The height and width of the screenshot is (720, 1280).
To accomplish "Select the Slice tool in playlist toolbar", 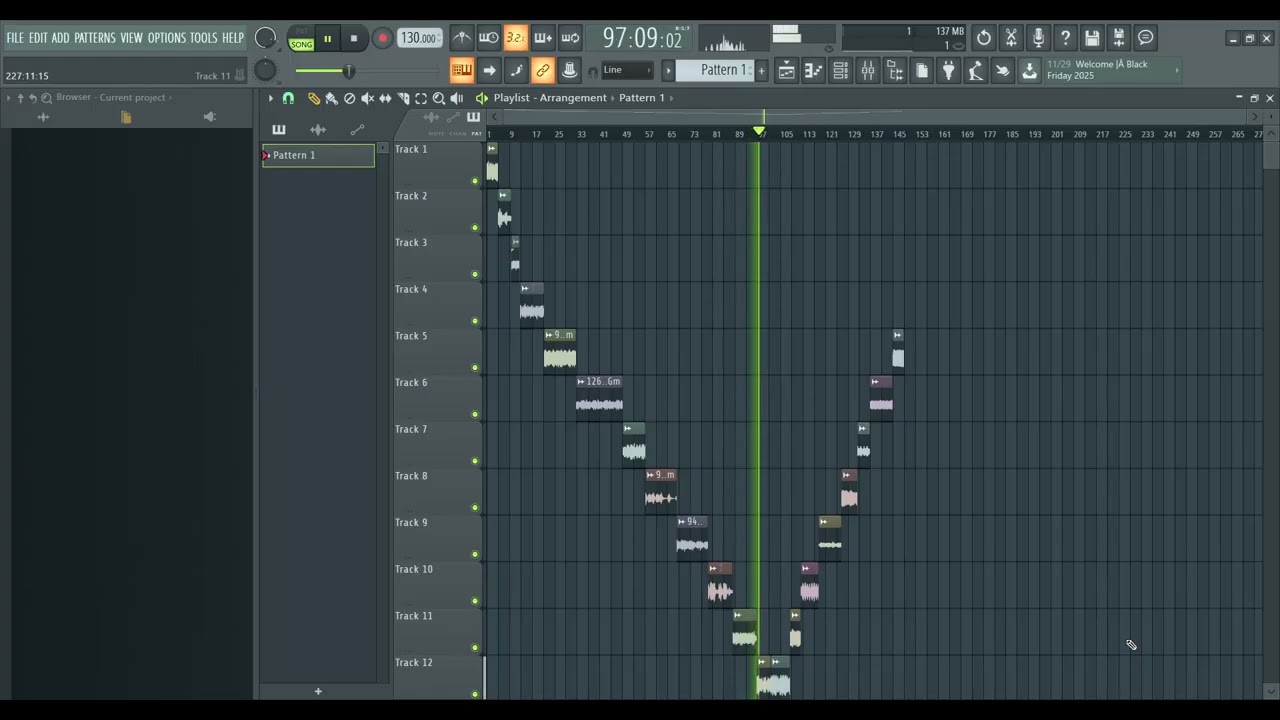I will coord(403,98).
